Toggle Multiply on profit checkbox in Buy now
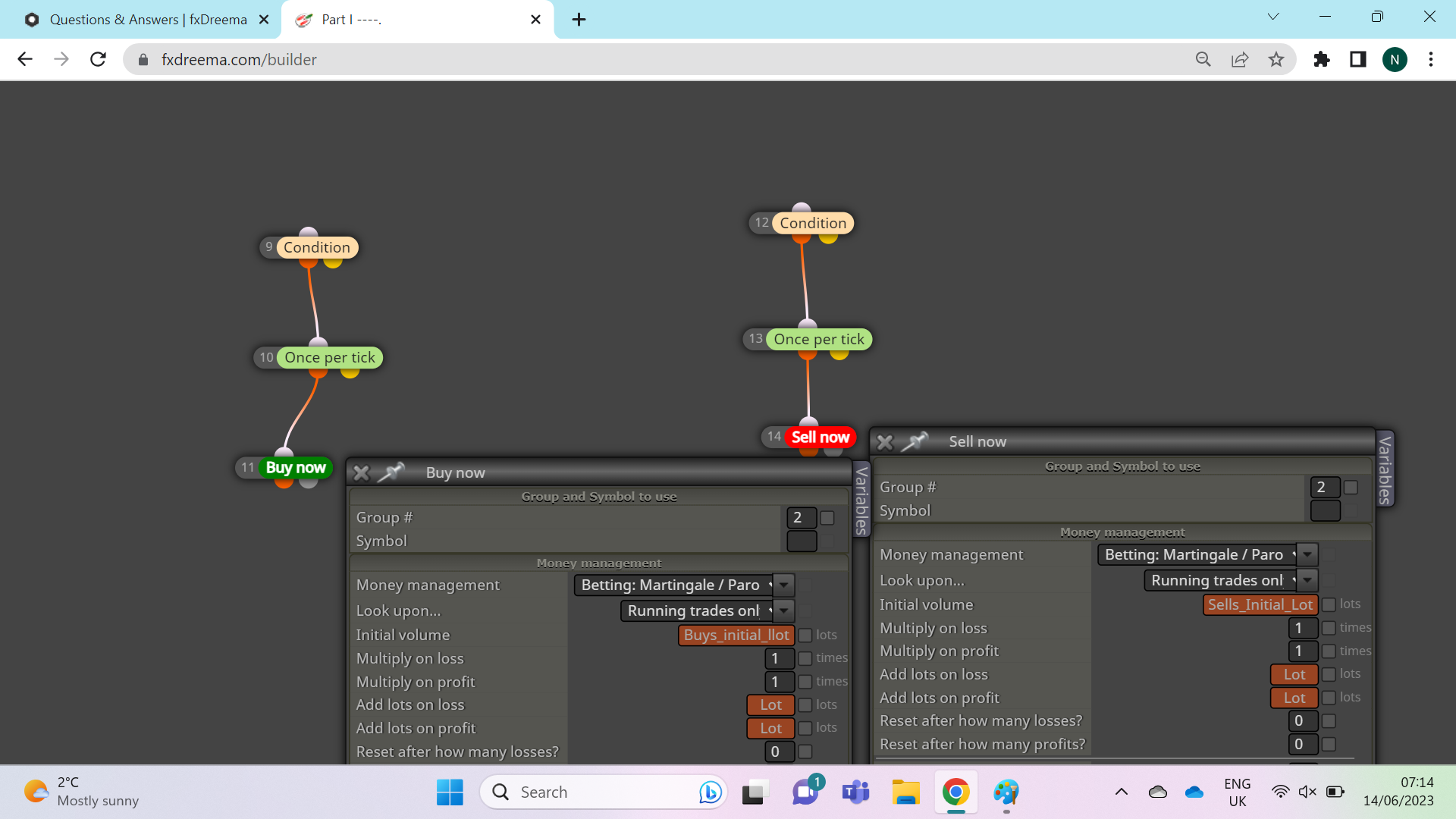The width and height of the screenshot is (1456, 819). point(805,682)
